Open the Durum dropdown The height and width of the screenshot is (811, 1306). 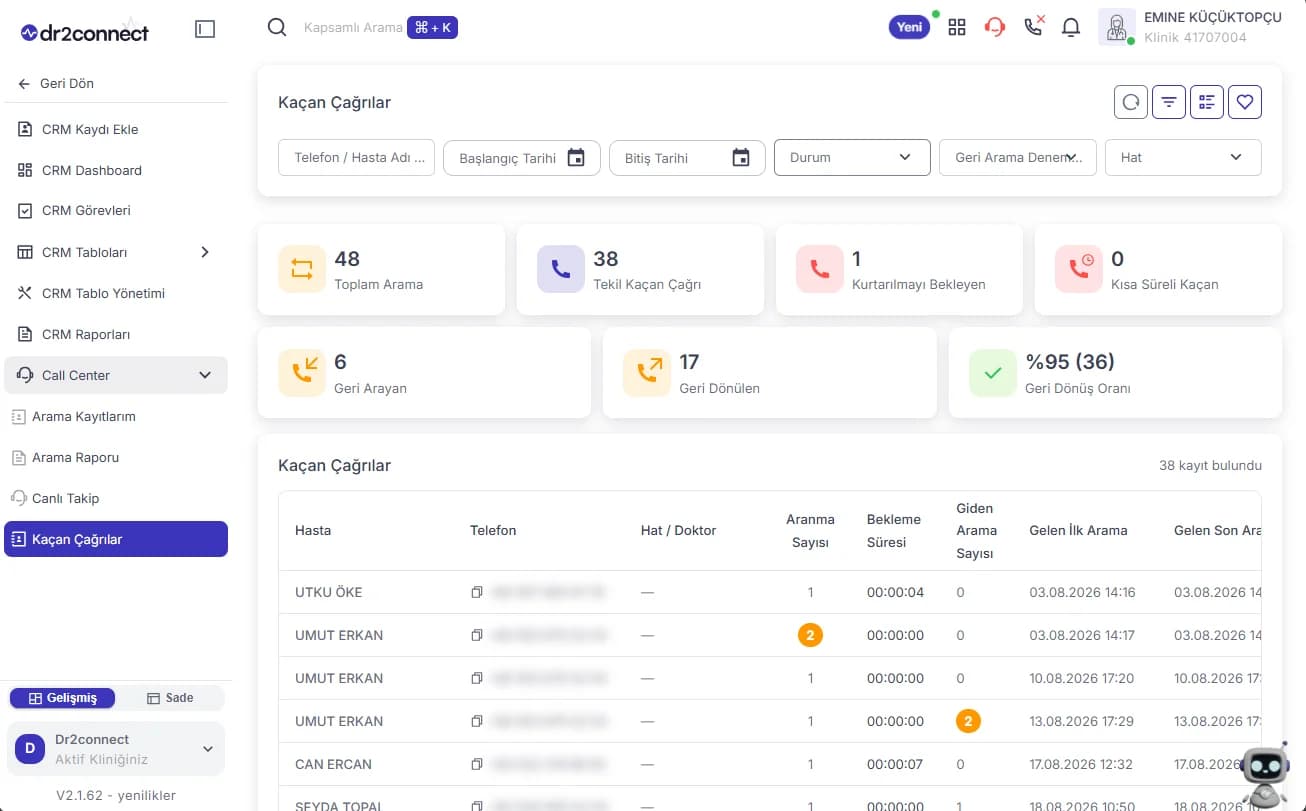pyautogui.click(x=852, y=157)
